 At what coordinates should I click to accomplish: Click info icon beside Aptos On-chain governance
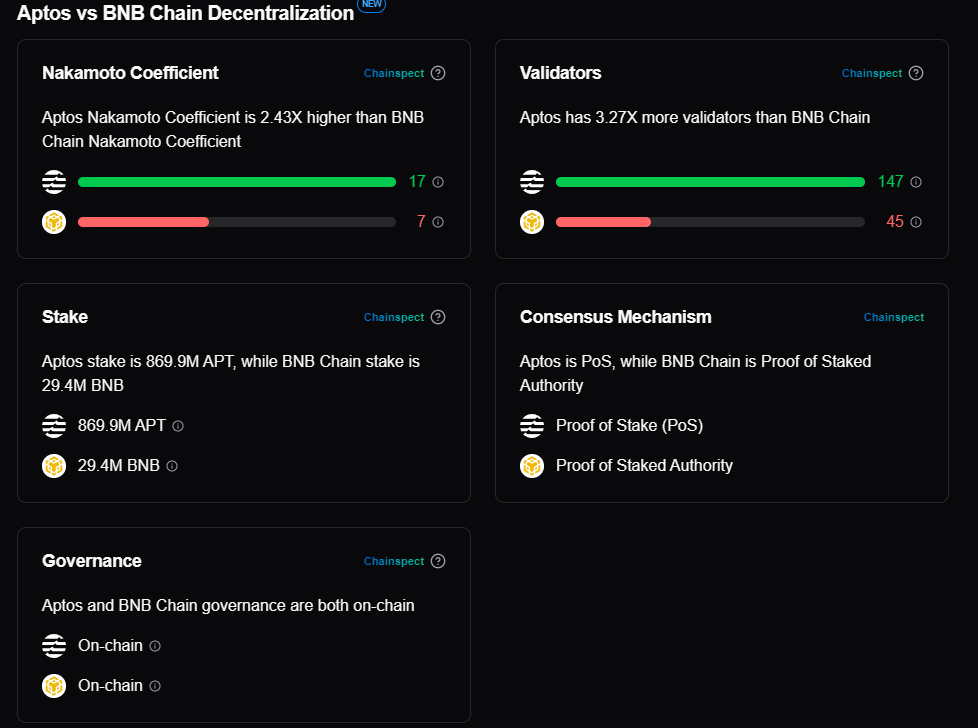pyautogui.click(x=155, y=646)
